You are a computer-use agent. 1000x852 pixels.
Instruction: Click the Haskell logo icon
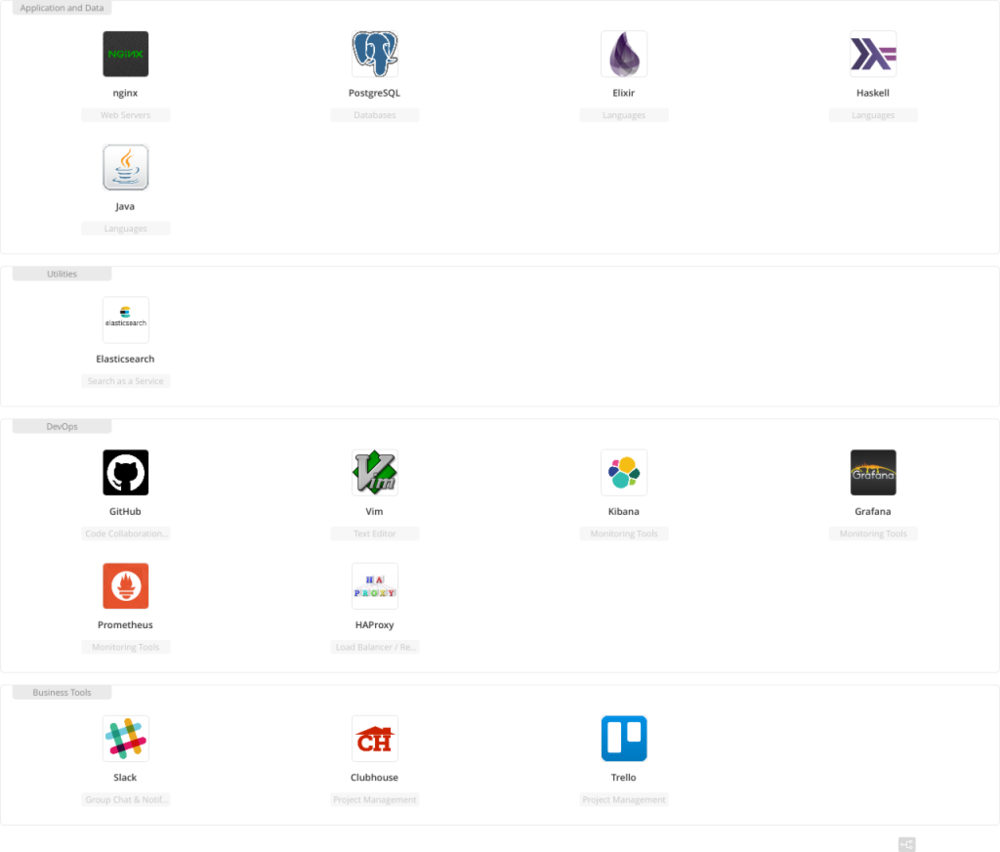(873, 54)
